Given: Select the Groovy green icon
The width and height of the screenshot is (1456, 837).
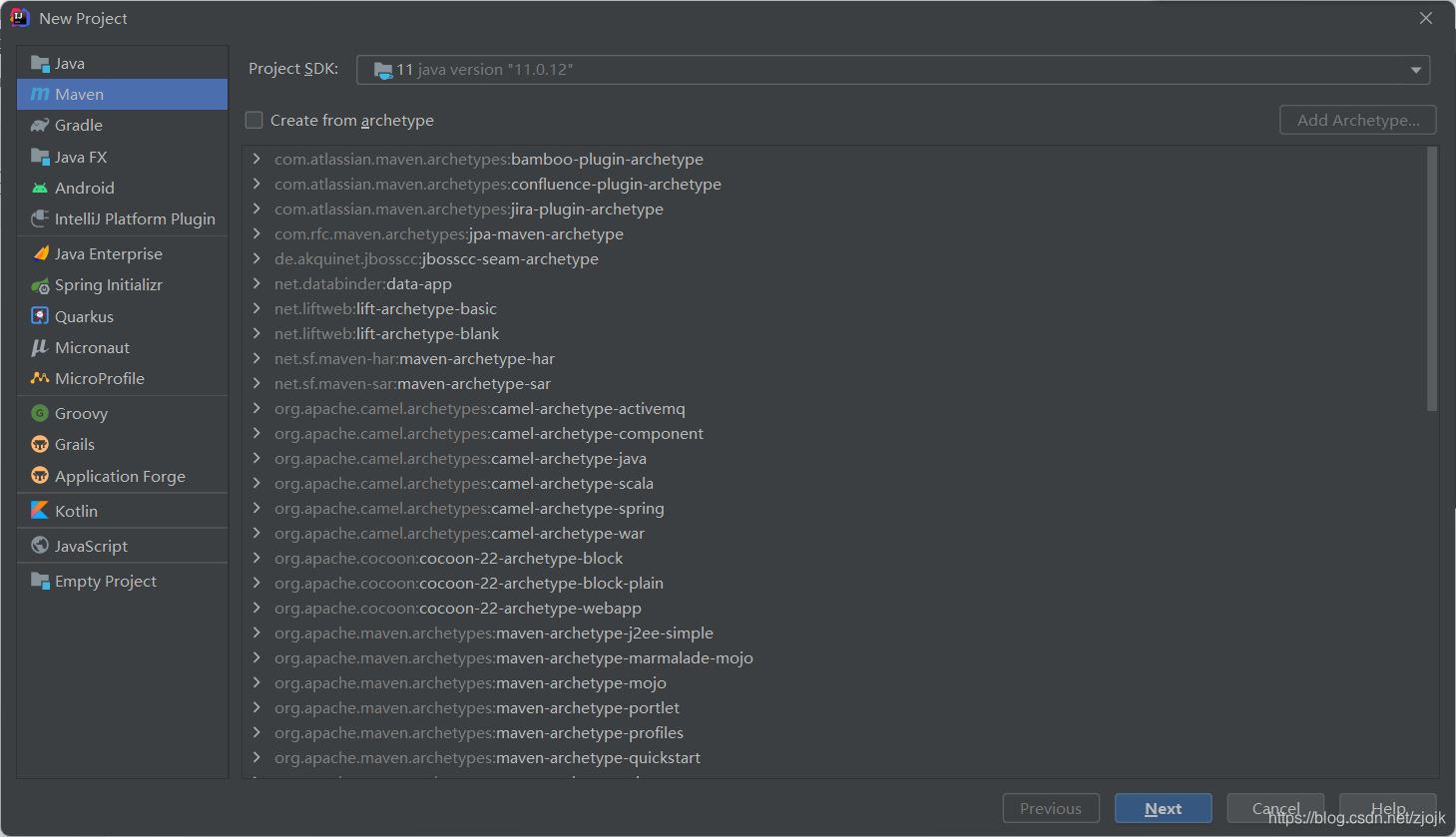Looking at the screenshot, I should click(x=40, y=413).
